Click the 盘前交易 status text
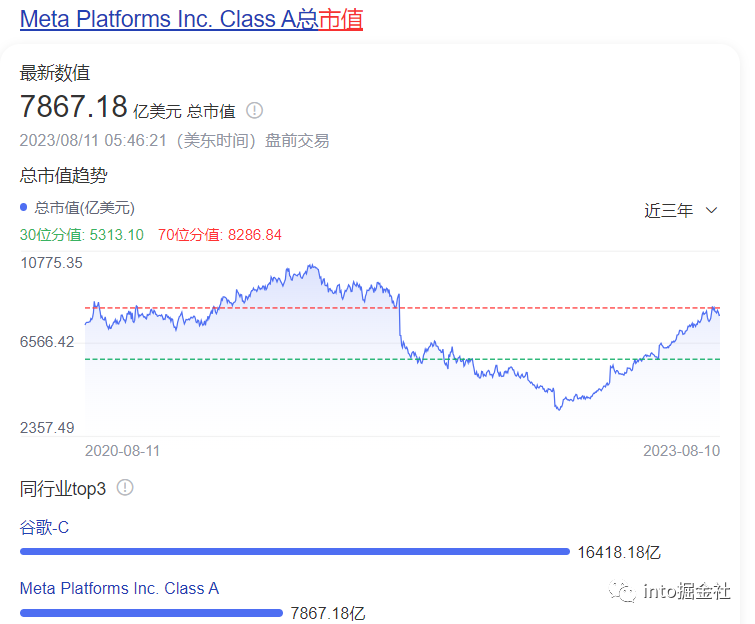Viewport: 755px width, 624px height. [x=297, y=141]
